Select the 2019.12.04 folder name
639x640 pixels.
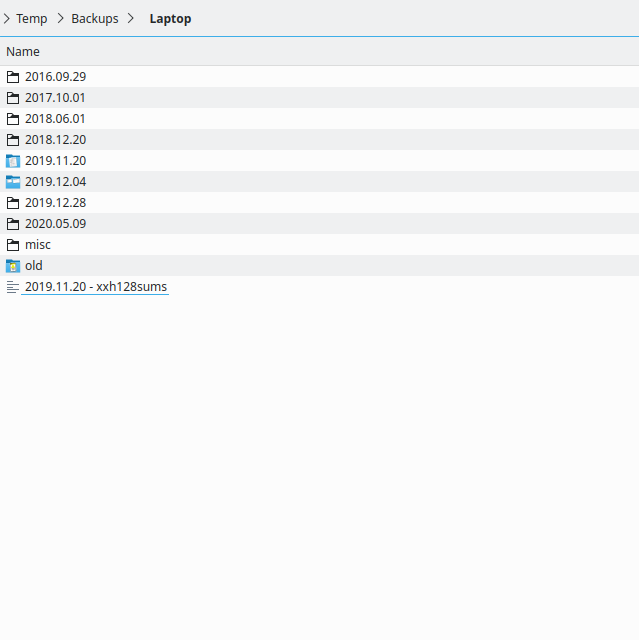55,182
